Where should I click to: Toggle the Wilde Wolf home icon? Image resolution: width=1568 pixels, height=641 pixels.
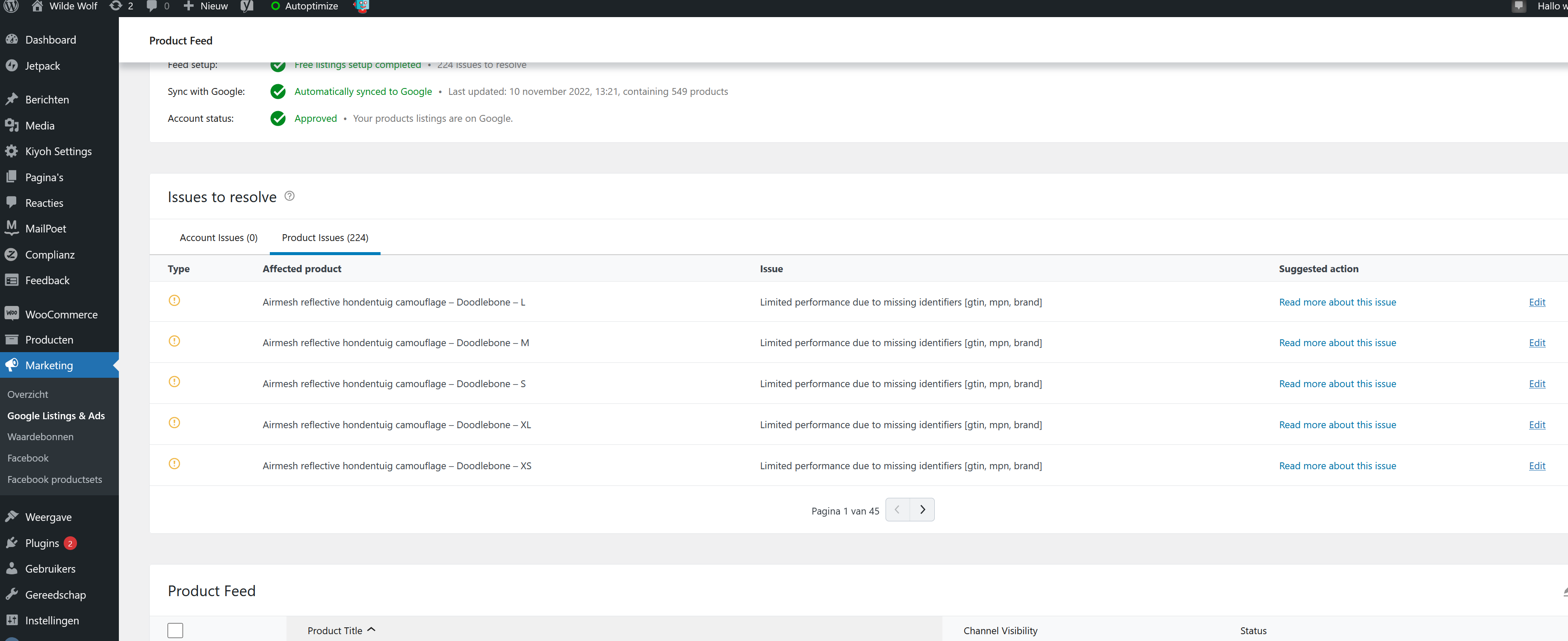pos(37,6)
